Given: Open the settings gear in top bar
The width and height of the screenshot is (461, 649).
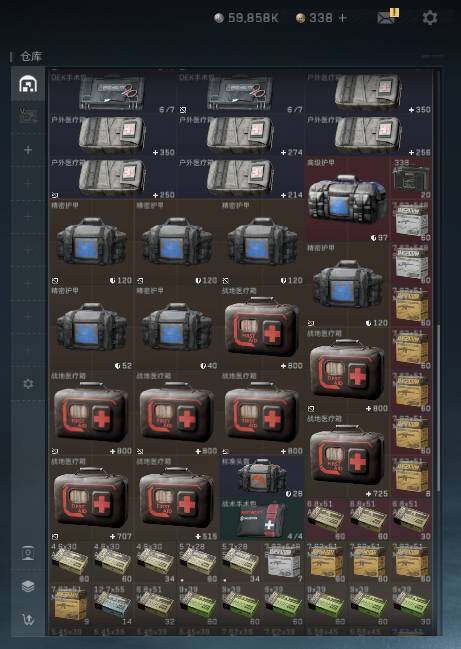Looking at the screenshot, I should [430, 18].
